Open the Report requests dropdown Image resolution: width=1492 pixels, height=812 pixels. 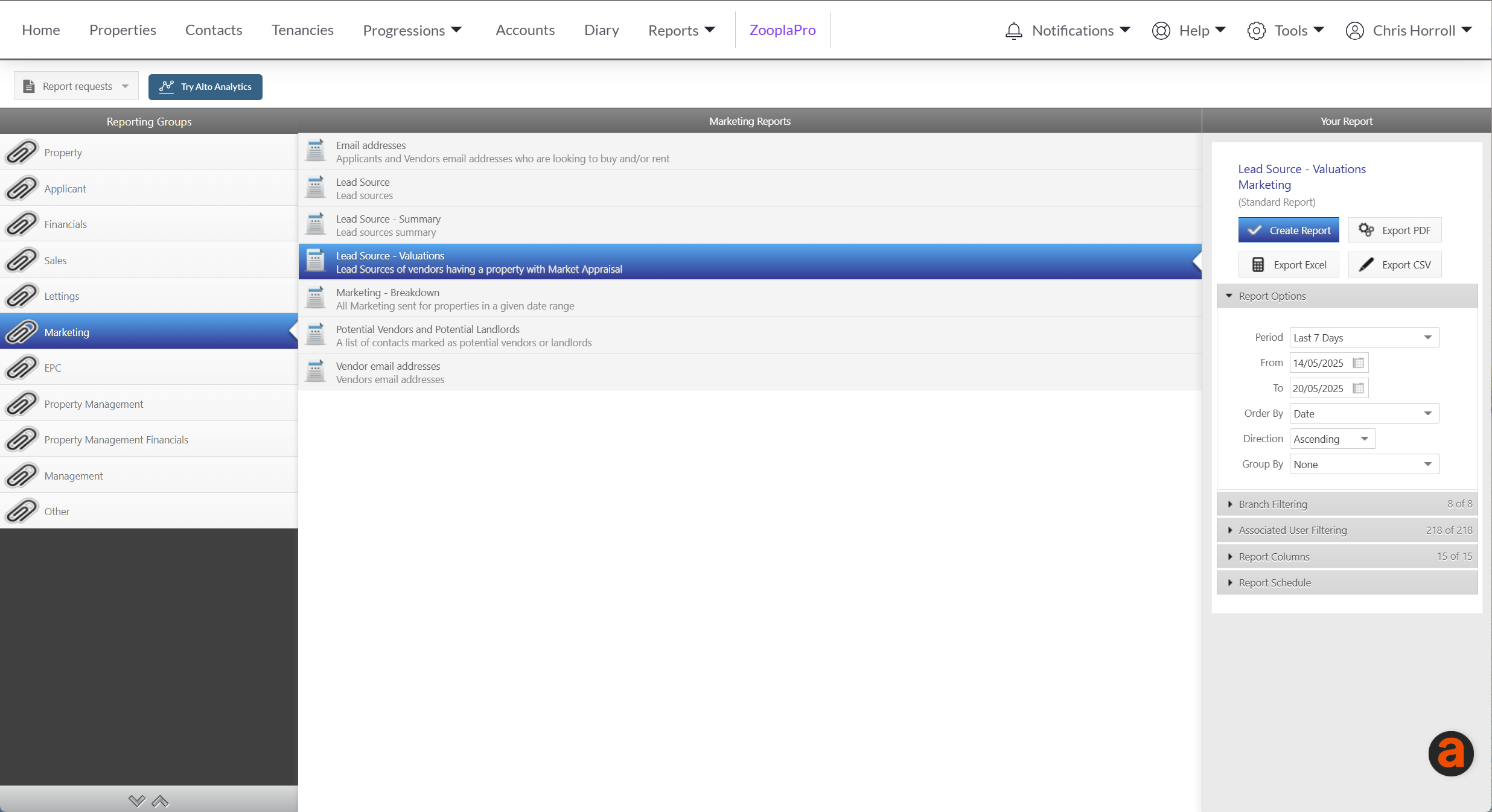pos(76,86)
